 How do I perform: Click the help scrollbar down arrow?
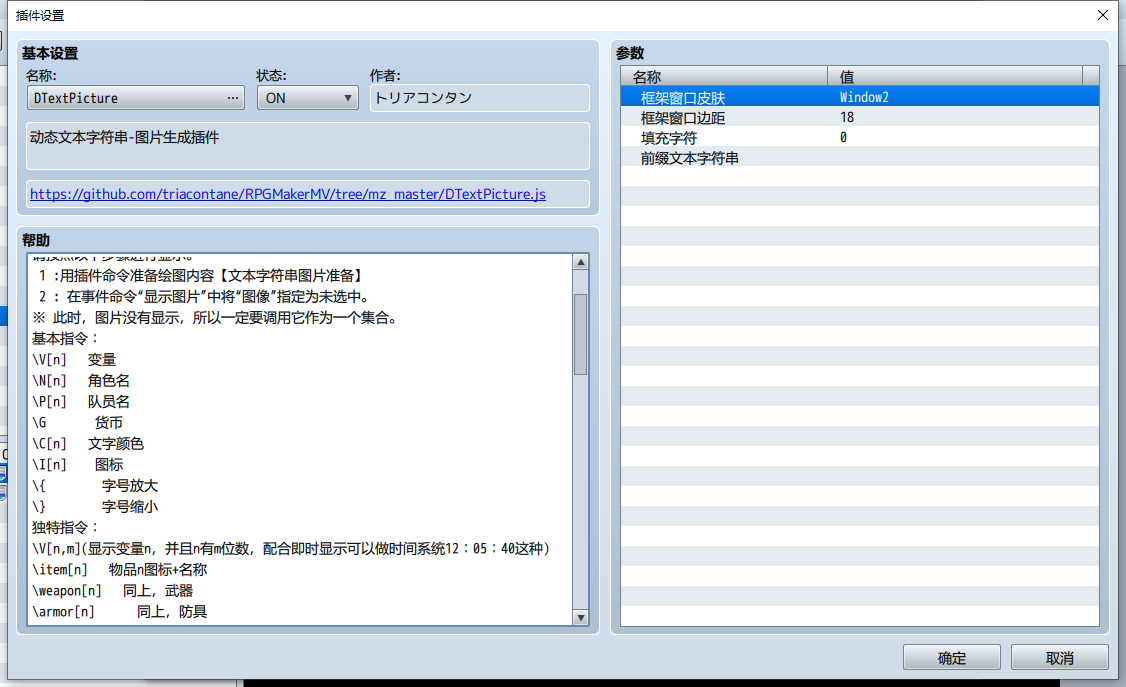[581, 617]
